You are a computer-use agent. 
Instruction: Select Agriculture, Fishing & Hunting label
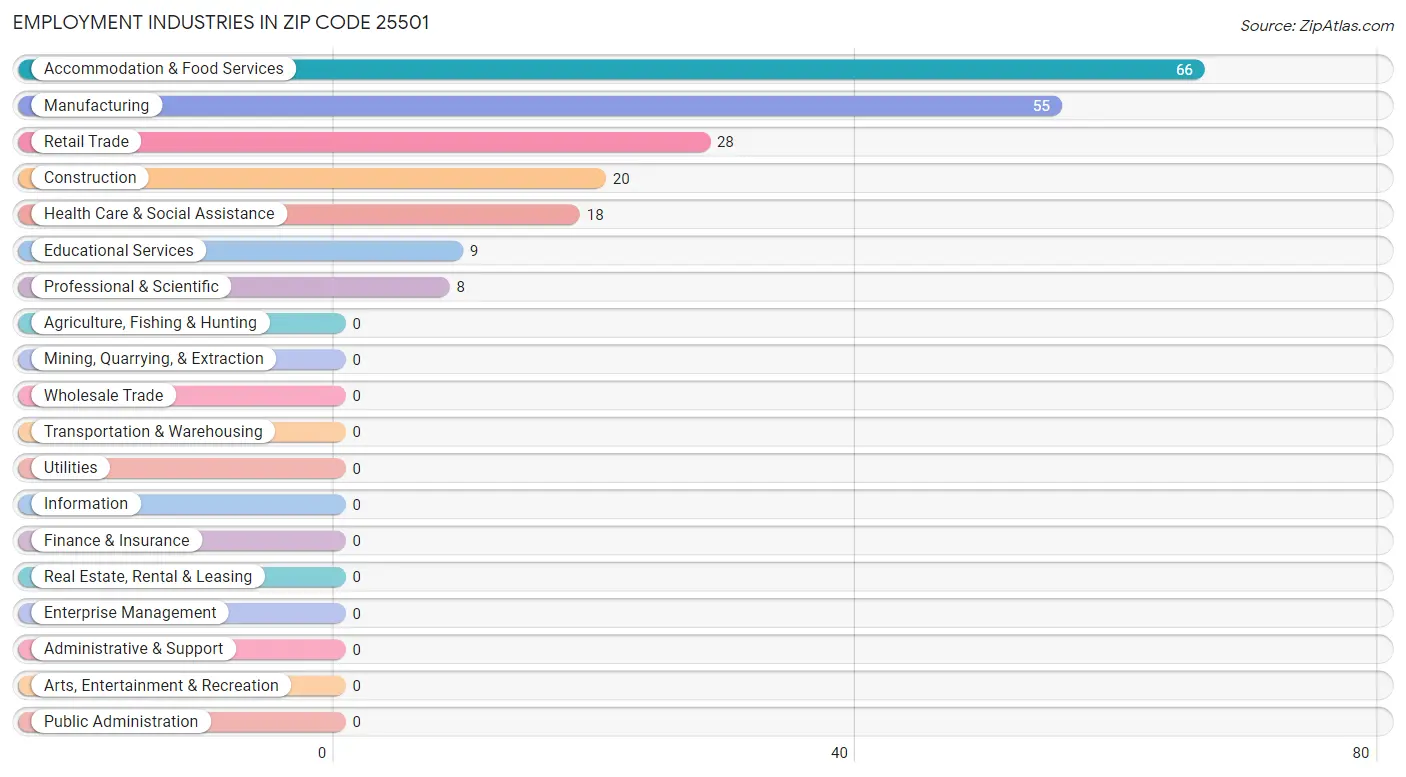tap(150, 322)
